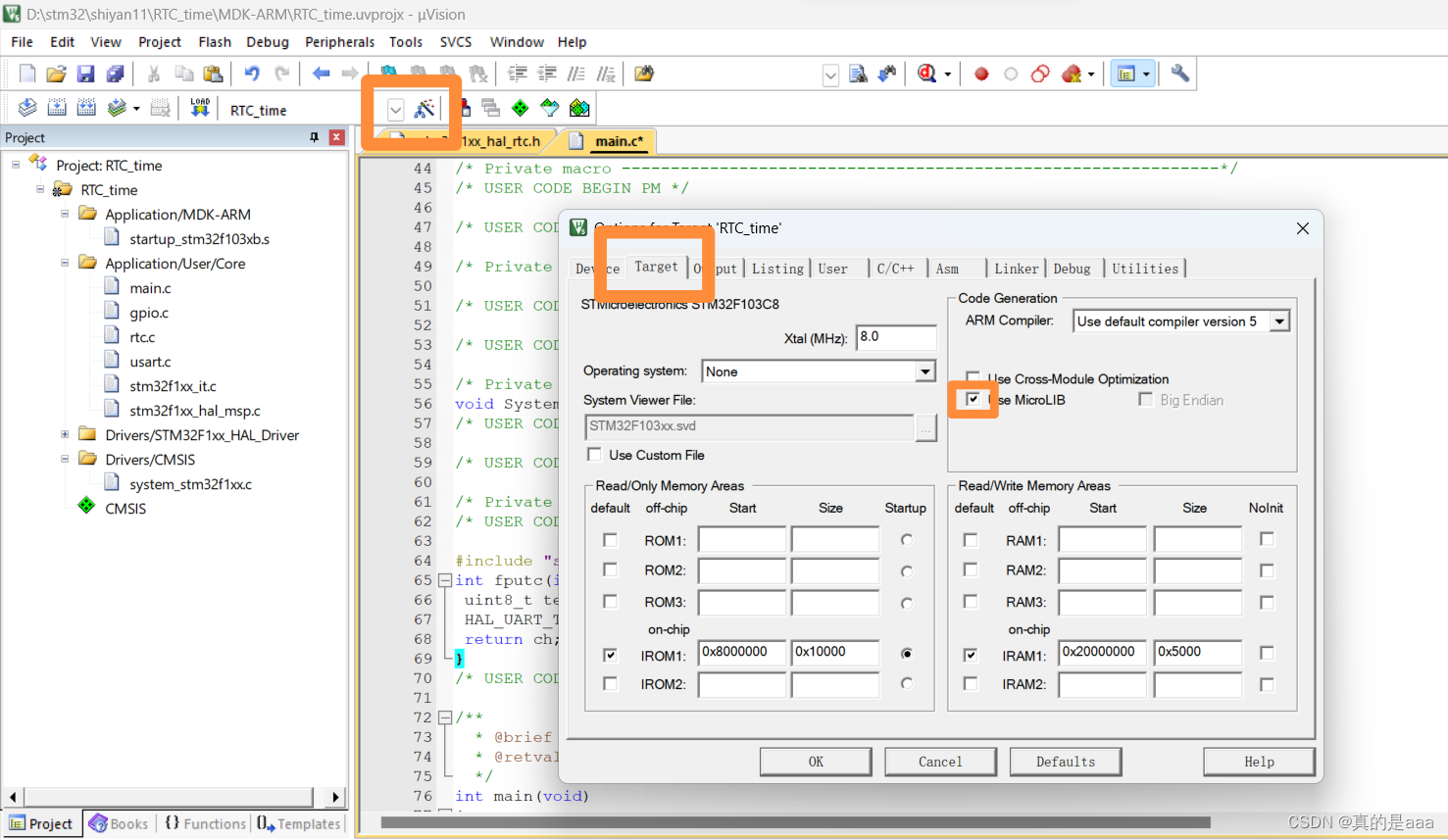The width and height of the screenshot is (1448, 840).
Task: Open the Flash menu
Action: pyautogui.click(x=215, y=42)
